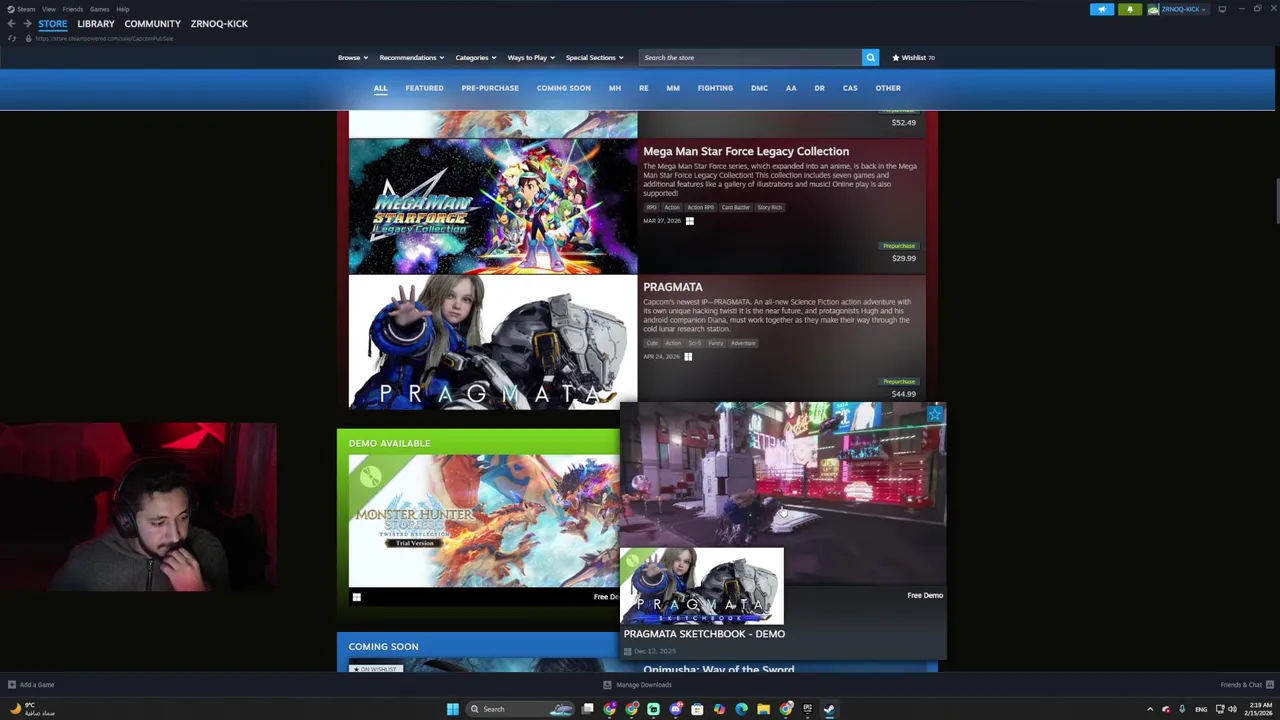
Task: Open the Friends menu
Action: [x=73, y=9]
